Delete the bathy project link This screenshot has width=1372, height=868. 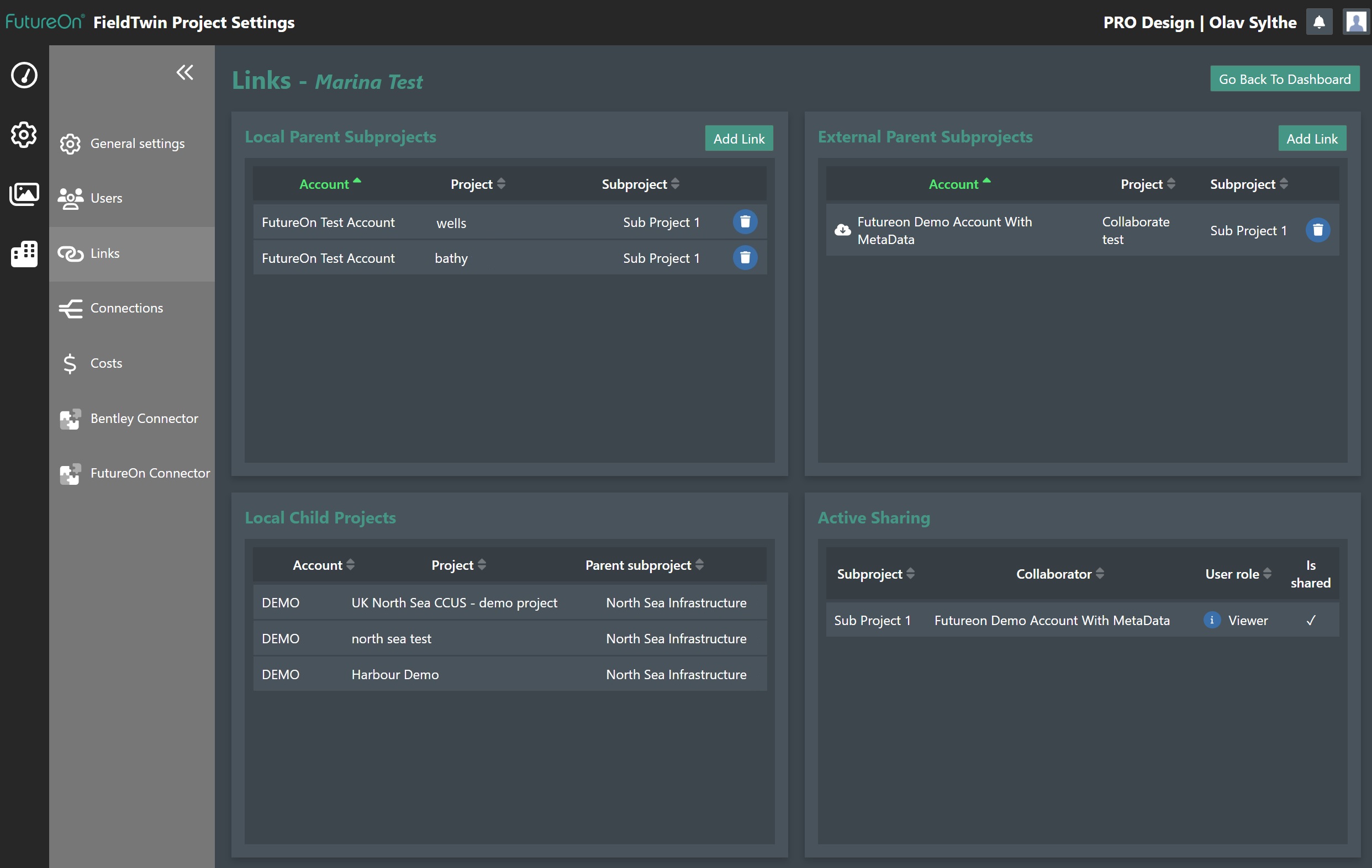click(745, 257)
